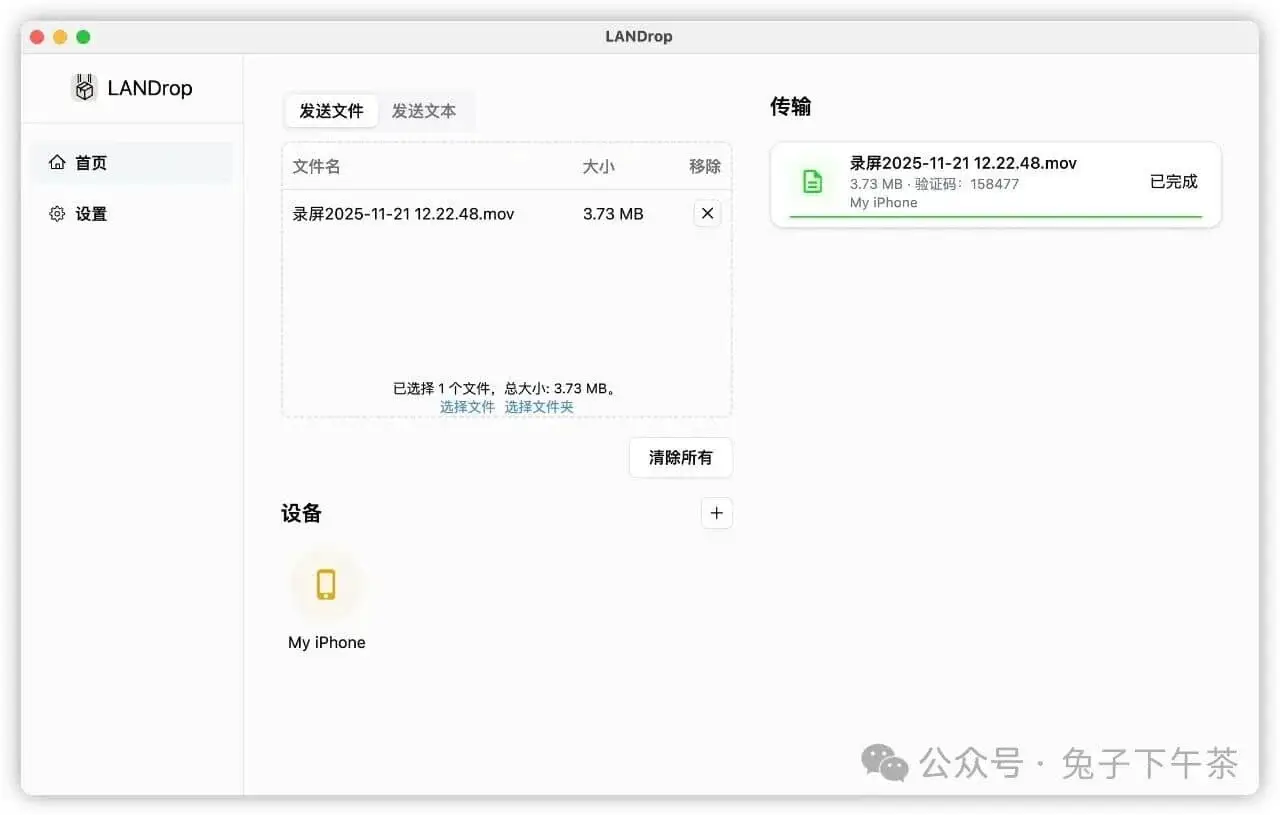Click the green document icon in the transfer card
Viewport: 1280px width, 815px height.
tap(812, 181)
